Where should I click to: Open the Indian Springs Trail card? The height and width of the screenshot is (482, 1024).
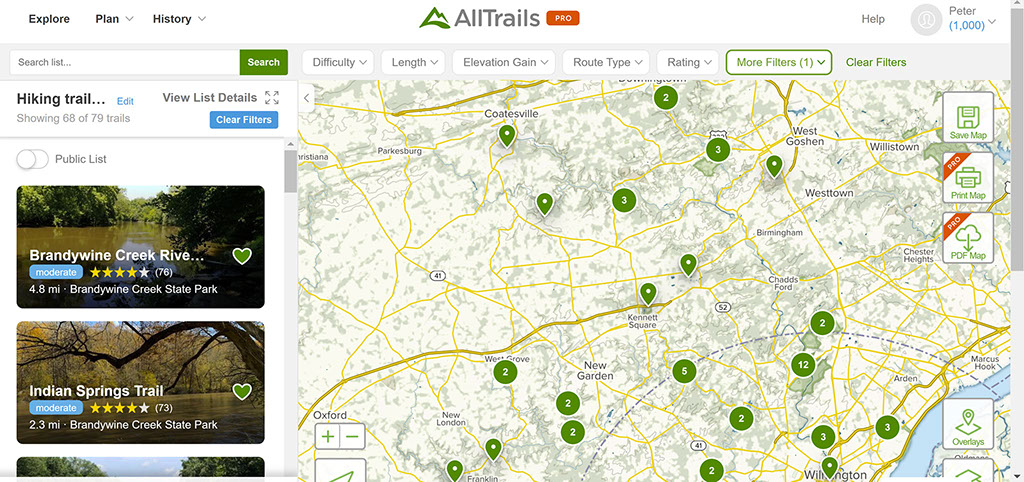tap(140, 382)
